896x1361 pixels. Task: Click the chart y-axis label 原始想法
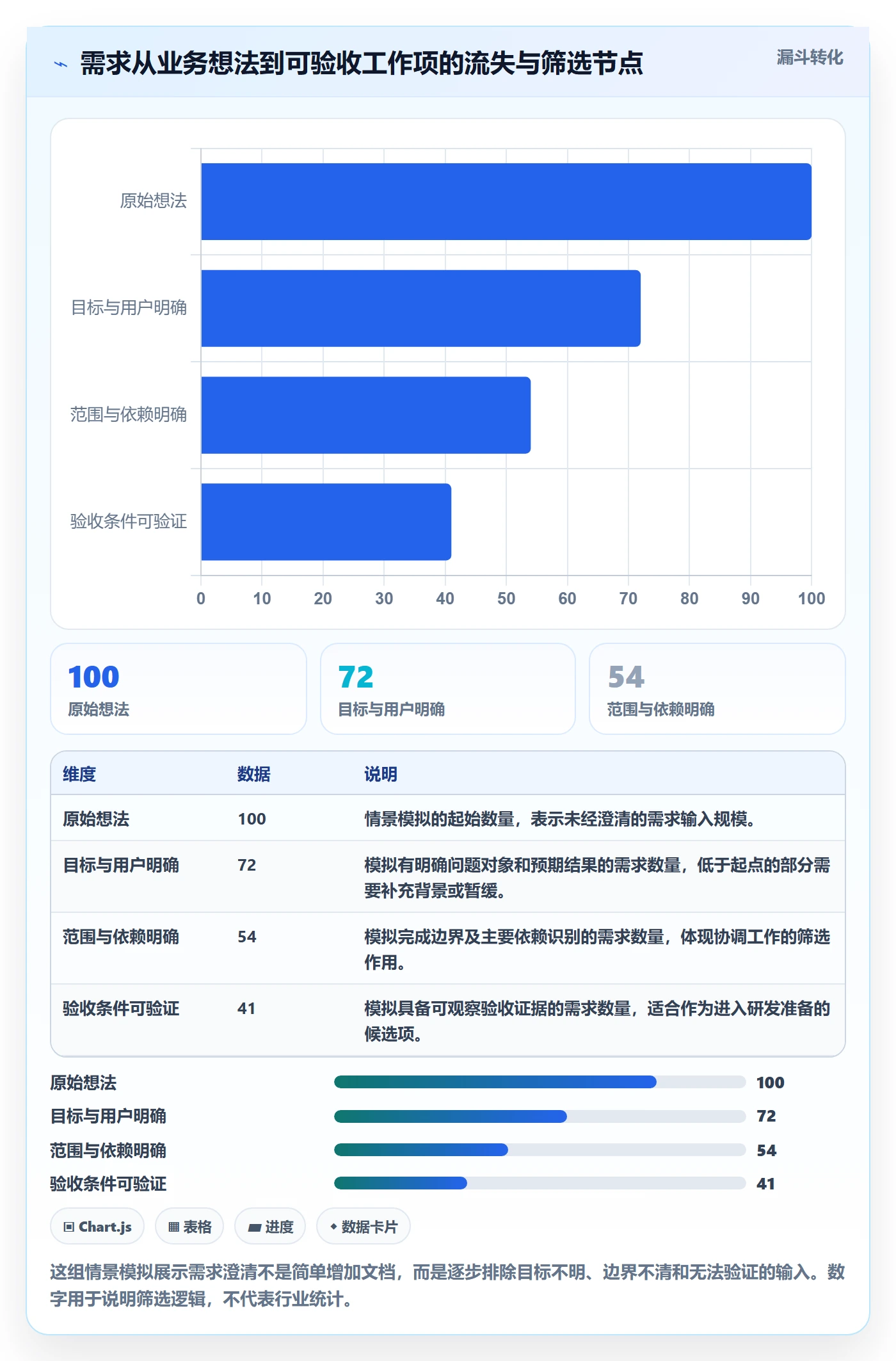click(x=154, y=201)
